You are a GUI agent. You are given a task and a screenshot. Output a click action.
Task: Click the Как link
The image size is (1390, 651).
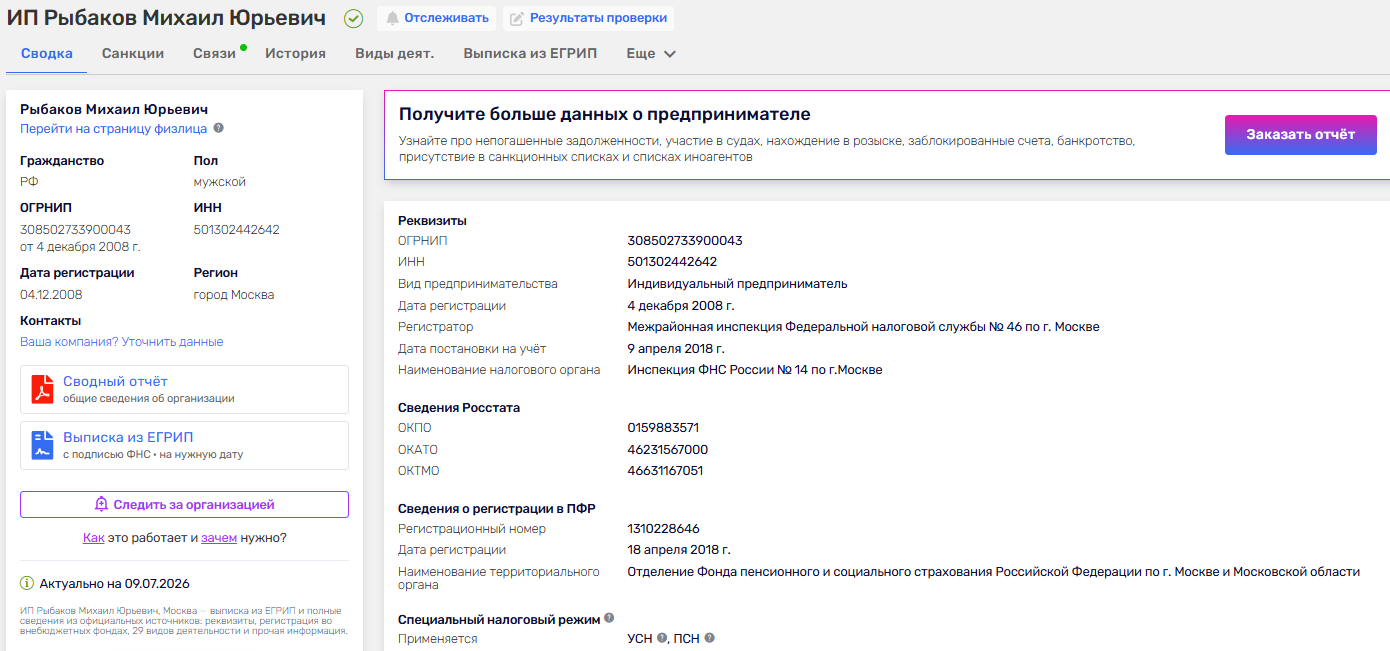pyautogui.click(x=94, y=538)
